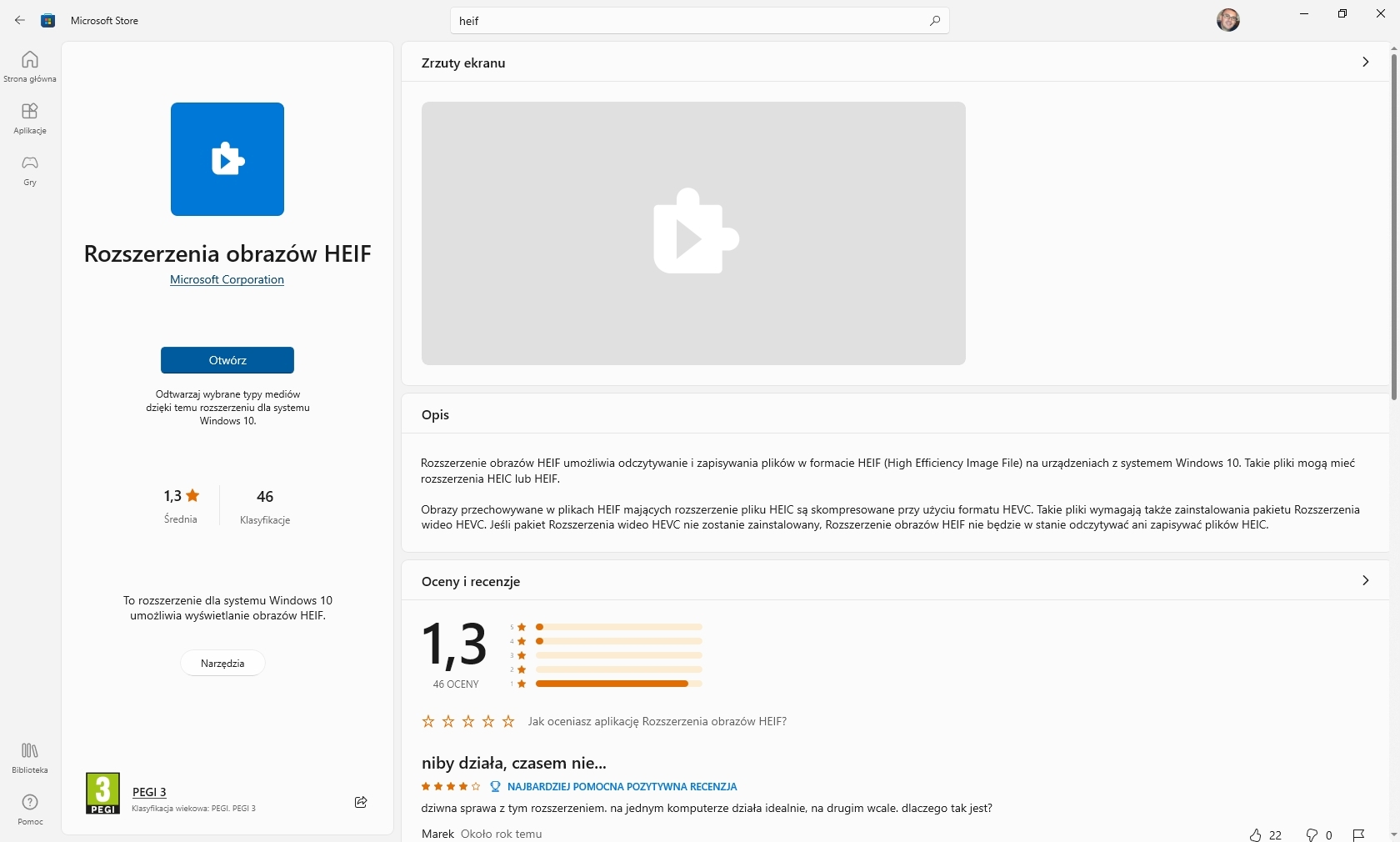Switch to the Aplikacje section
The height and width of the screenshot is (842, 1400).
click(29, 118)
